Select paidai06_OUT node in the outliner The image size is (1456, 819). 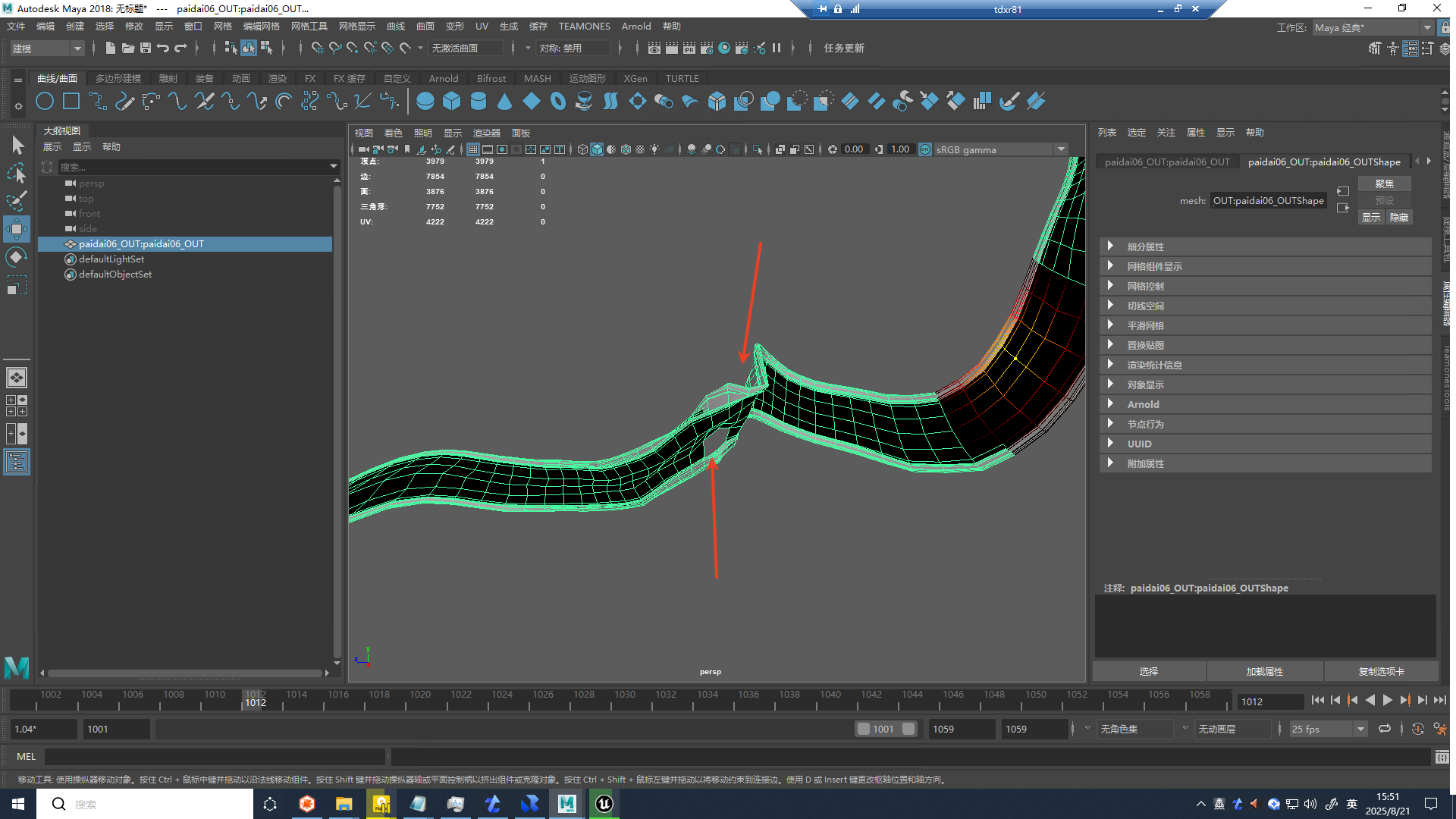(x=141, y=243)
